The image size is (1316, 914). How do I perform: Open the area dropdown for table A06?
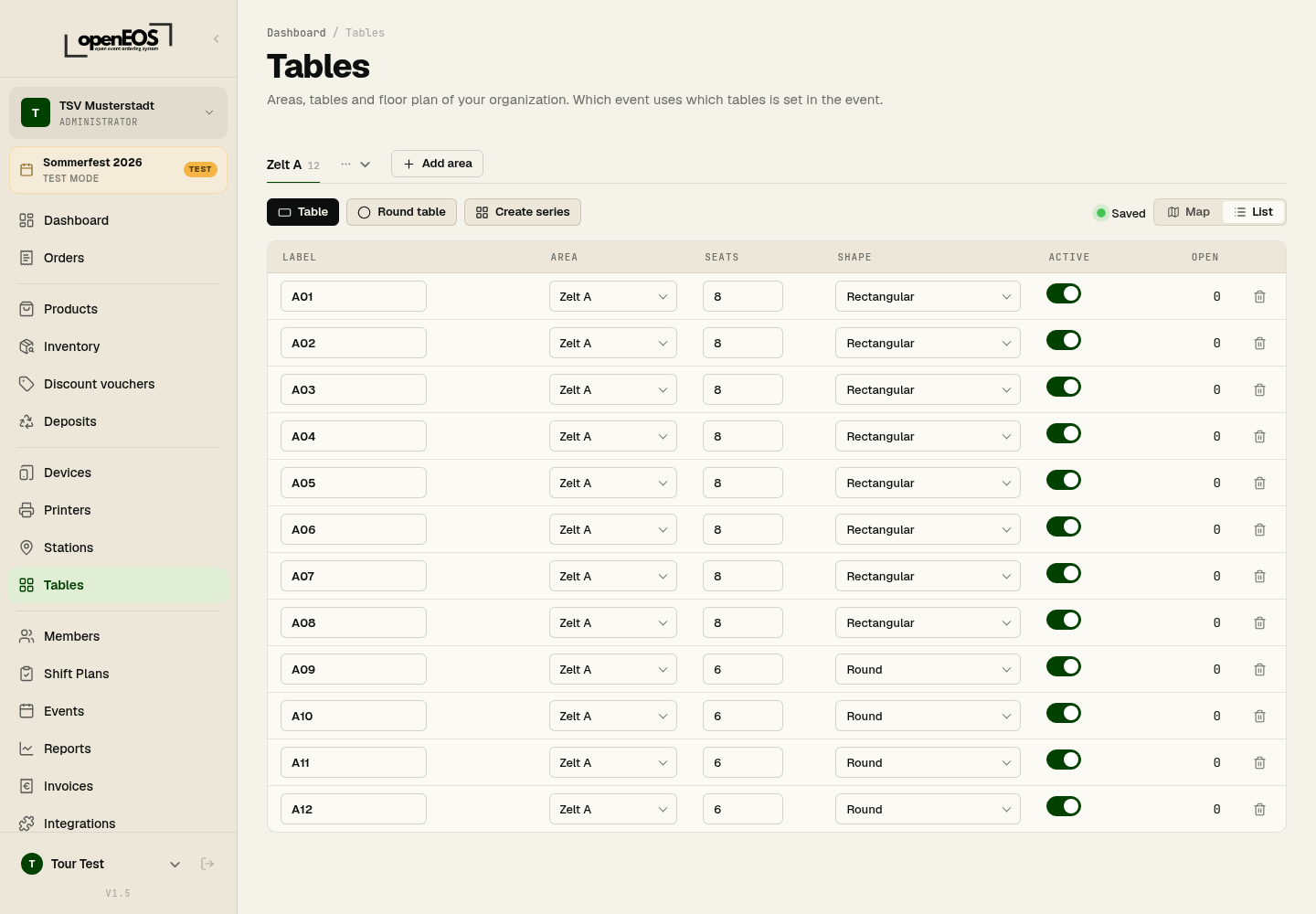click(x=613, y=529)
